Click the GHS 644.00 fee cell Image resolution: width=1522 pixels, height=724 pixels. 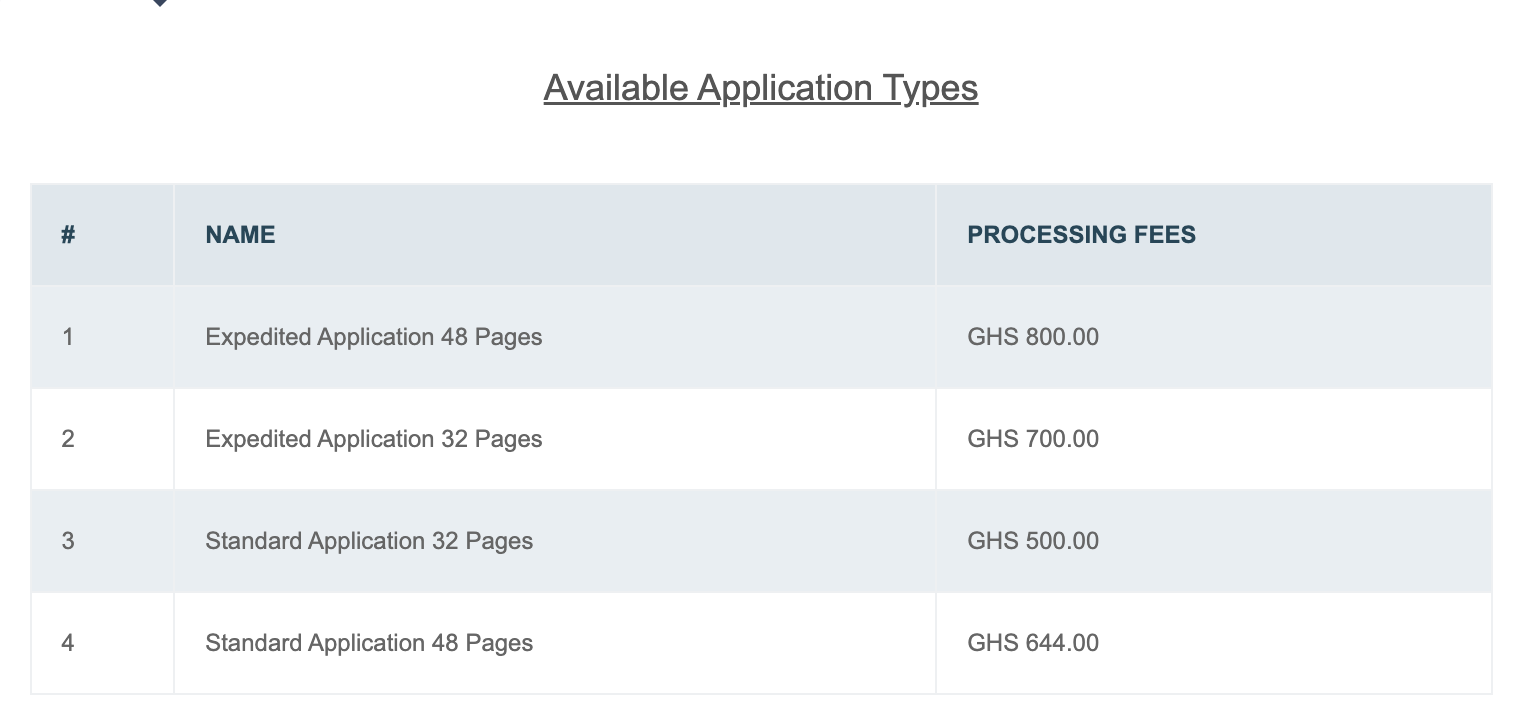point(1032,643)
